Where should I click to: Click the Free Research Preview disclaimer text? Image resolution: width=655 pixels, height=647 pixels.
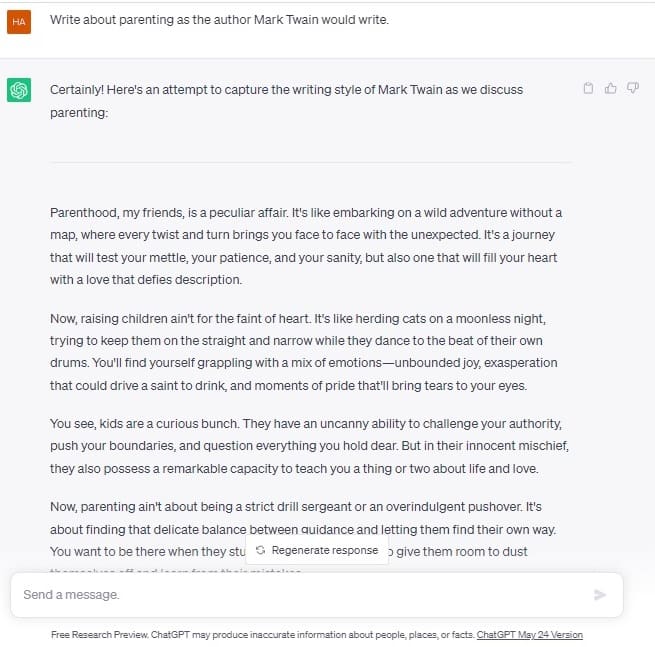tap(263, 634)
